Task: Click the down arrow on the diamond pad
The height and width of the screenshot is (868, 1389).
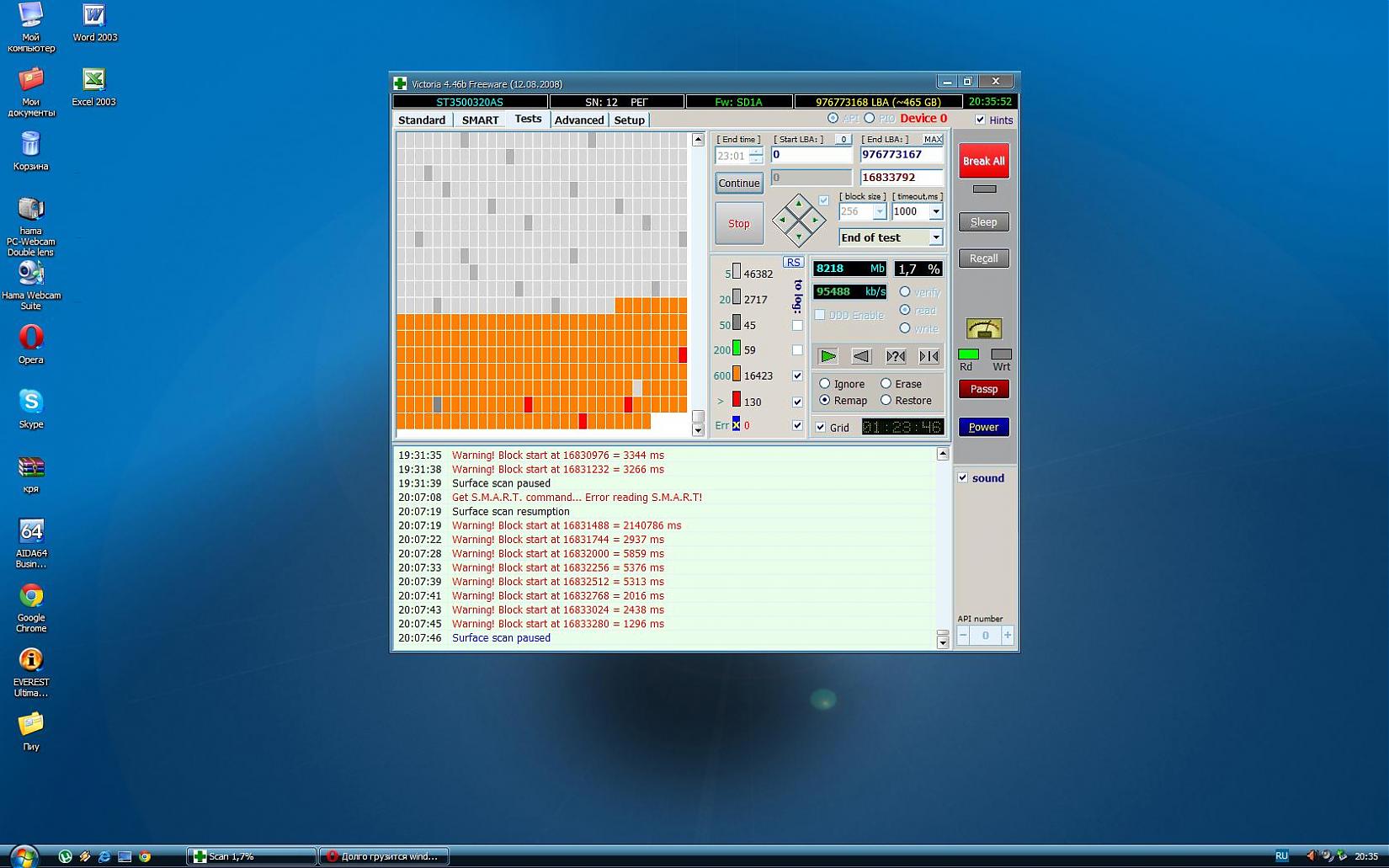Action: coord(798,236)
